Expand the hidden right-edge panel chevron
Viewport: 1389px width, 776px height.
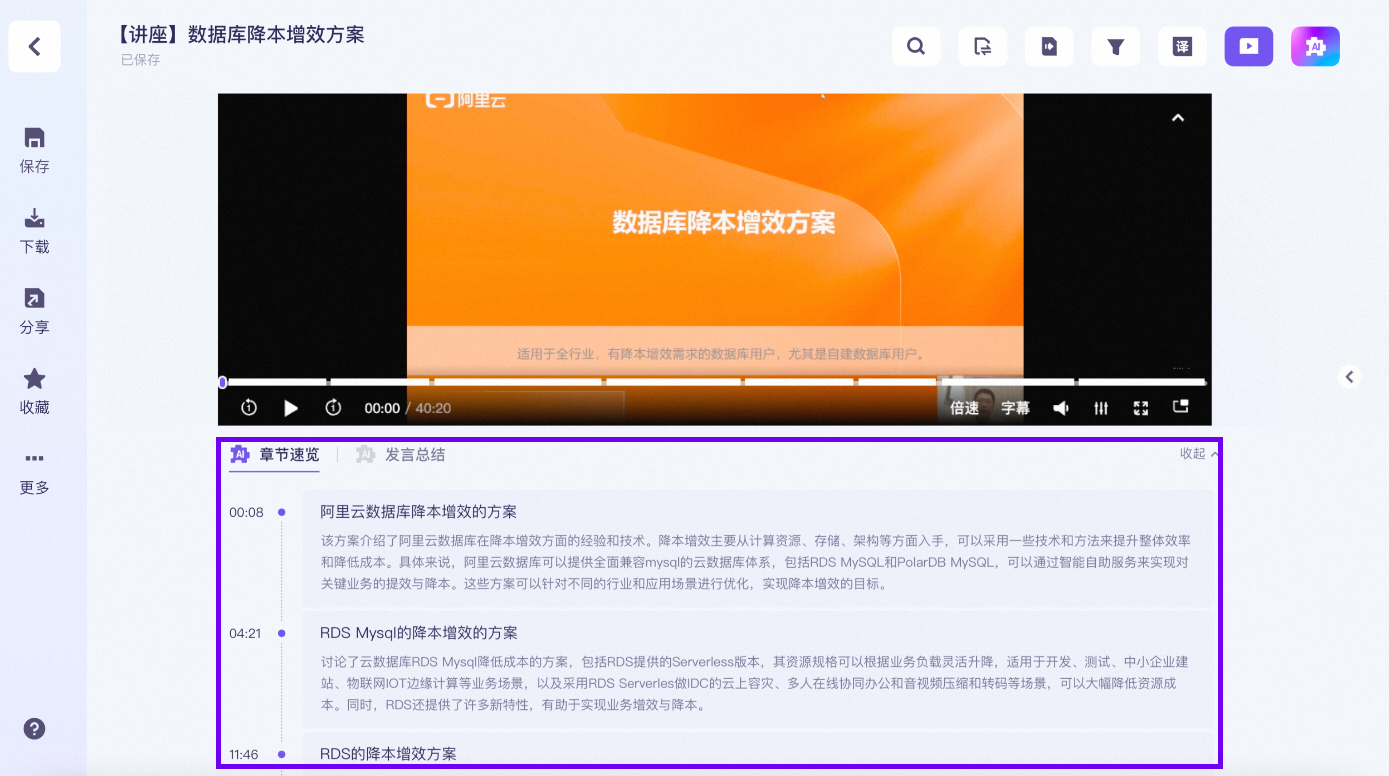pos(1349,377)
